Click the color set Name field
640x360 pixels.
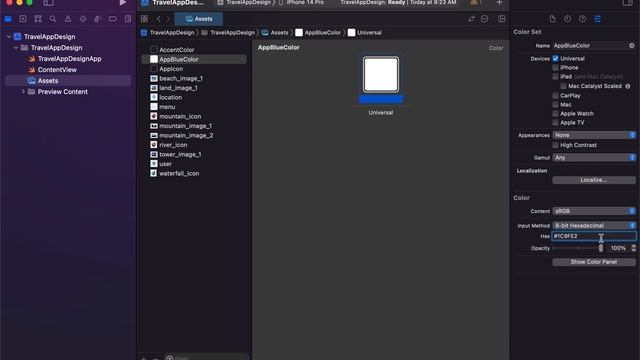591,46
